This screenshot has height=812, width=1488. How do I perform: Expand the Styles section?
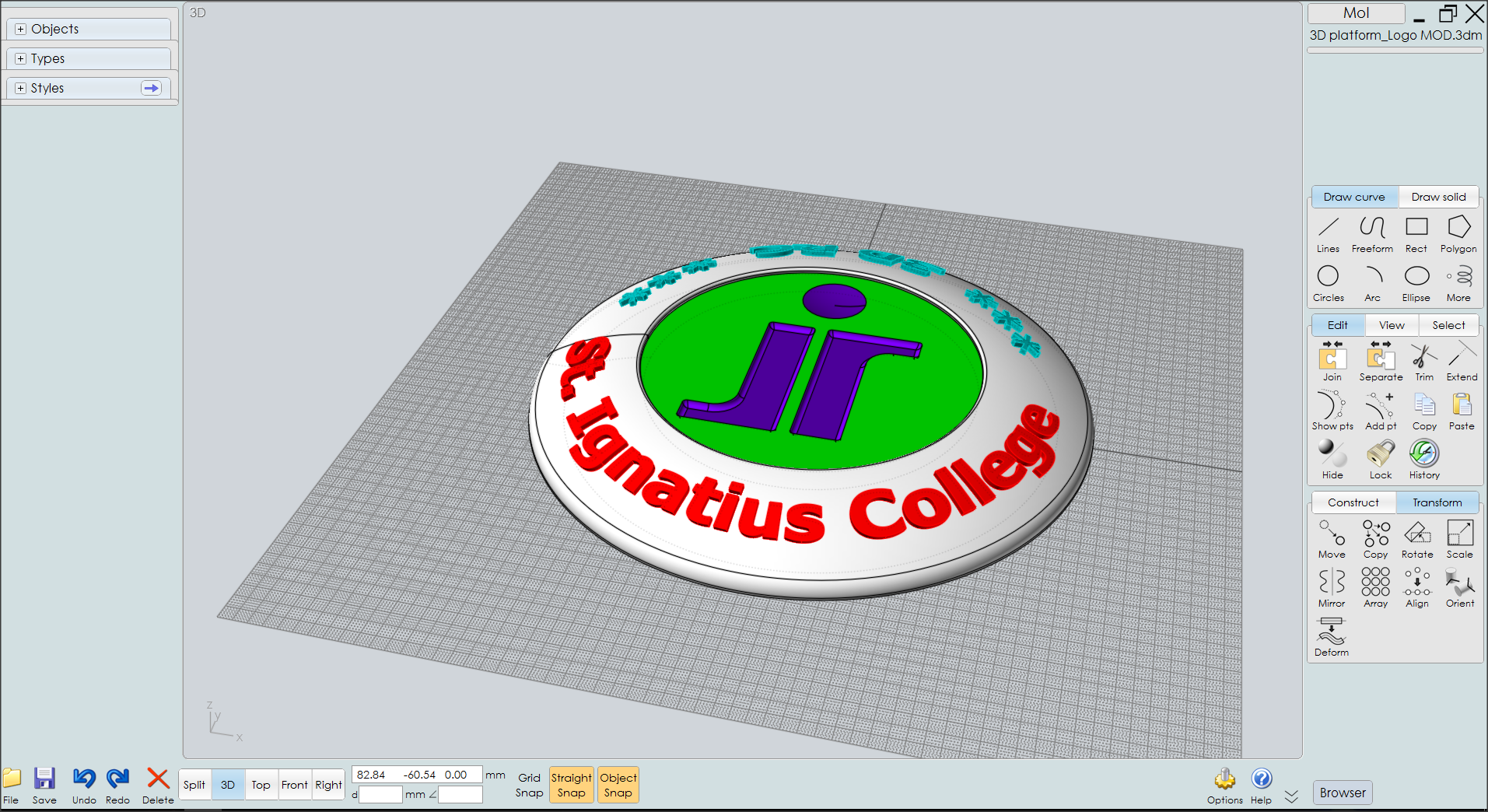click(x=88, y=88)
